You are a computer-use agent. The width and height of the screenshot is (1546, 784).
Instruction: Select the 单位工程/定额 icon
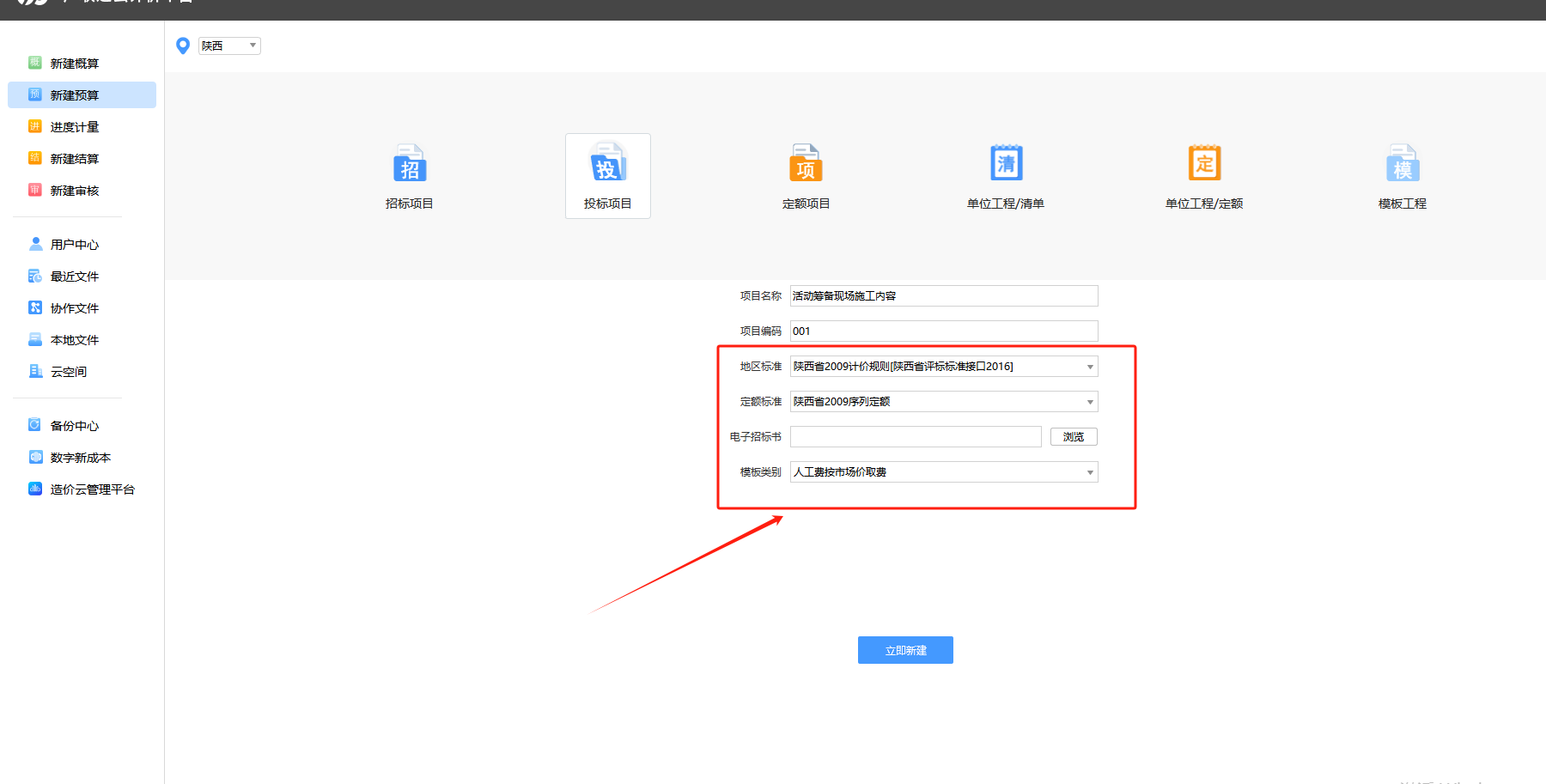[x=1205, y=162]
